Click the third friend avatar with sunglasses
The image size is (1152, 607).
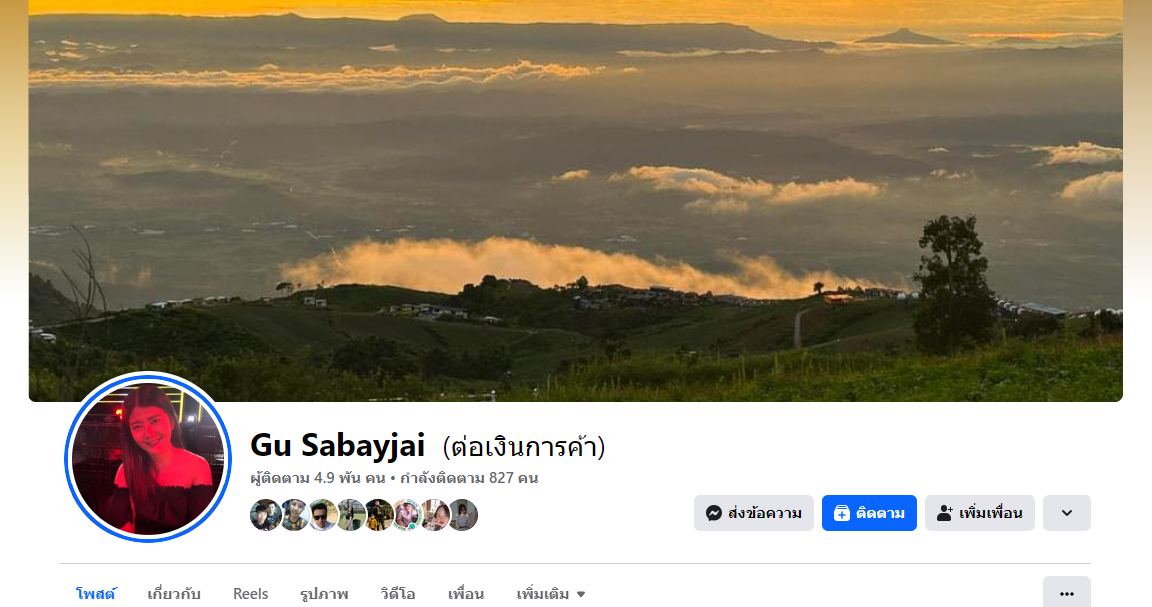pos(322,515)
